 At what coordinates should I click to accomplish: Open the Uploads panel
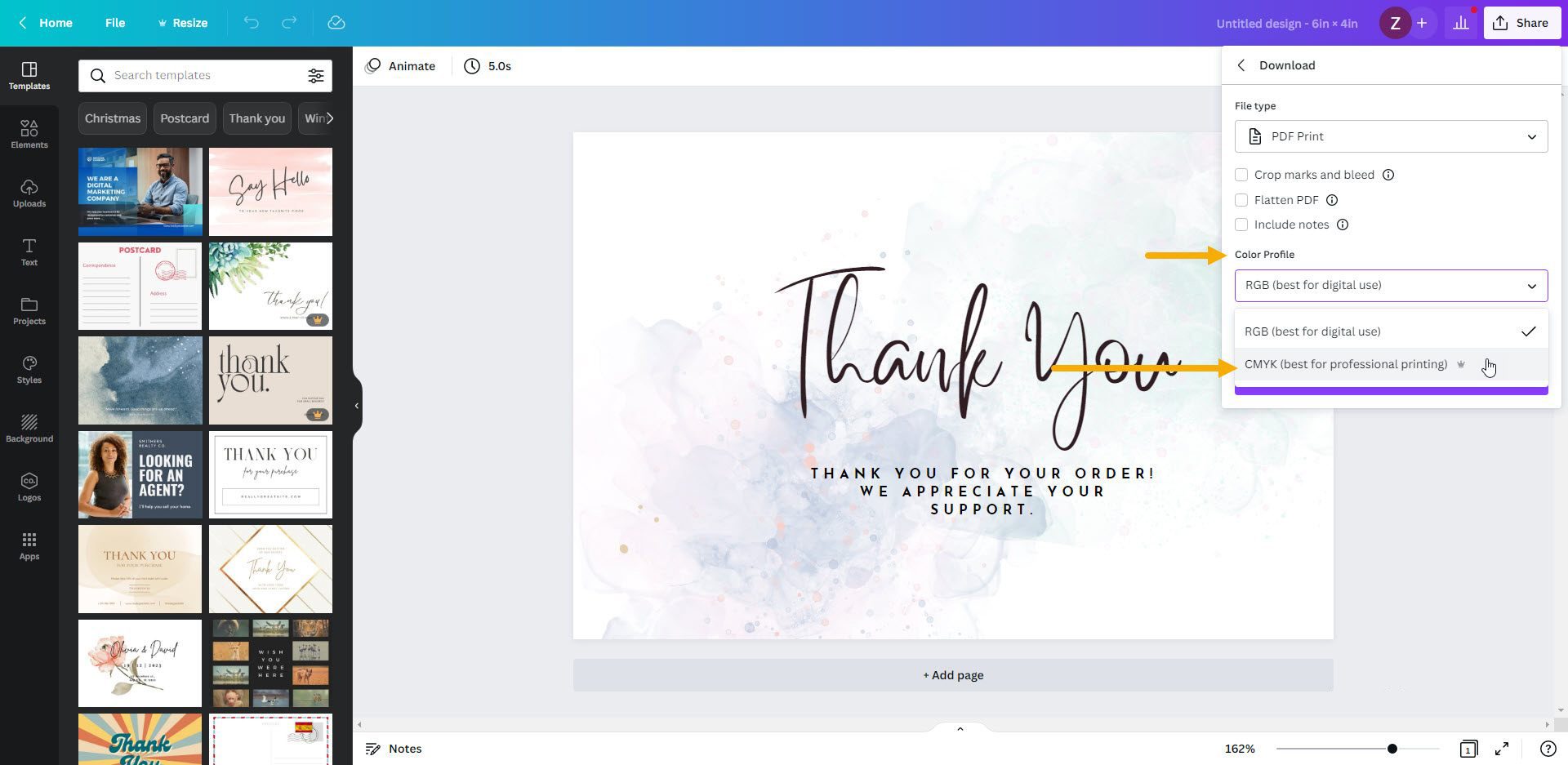pyautogui.click(x=29, y=192)
